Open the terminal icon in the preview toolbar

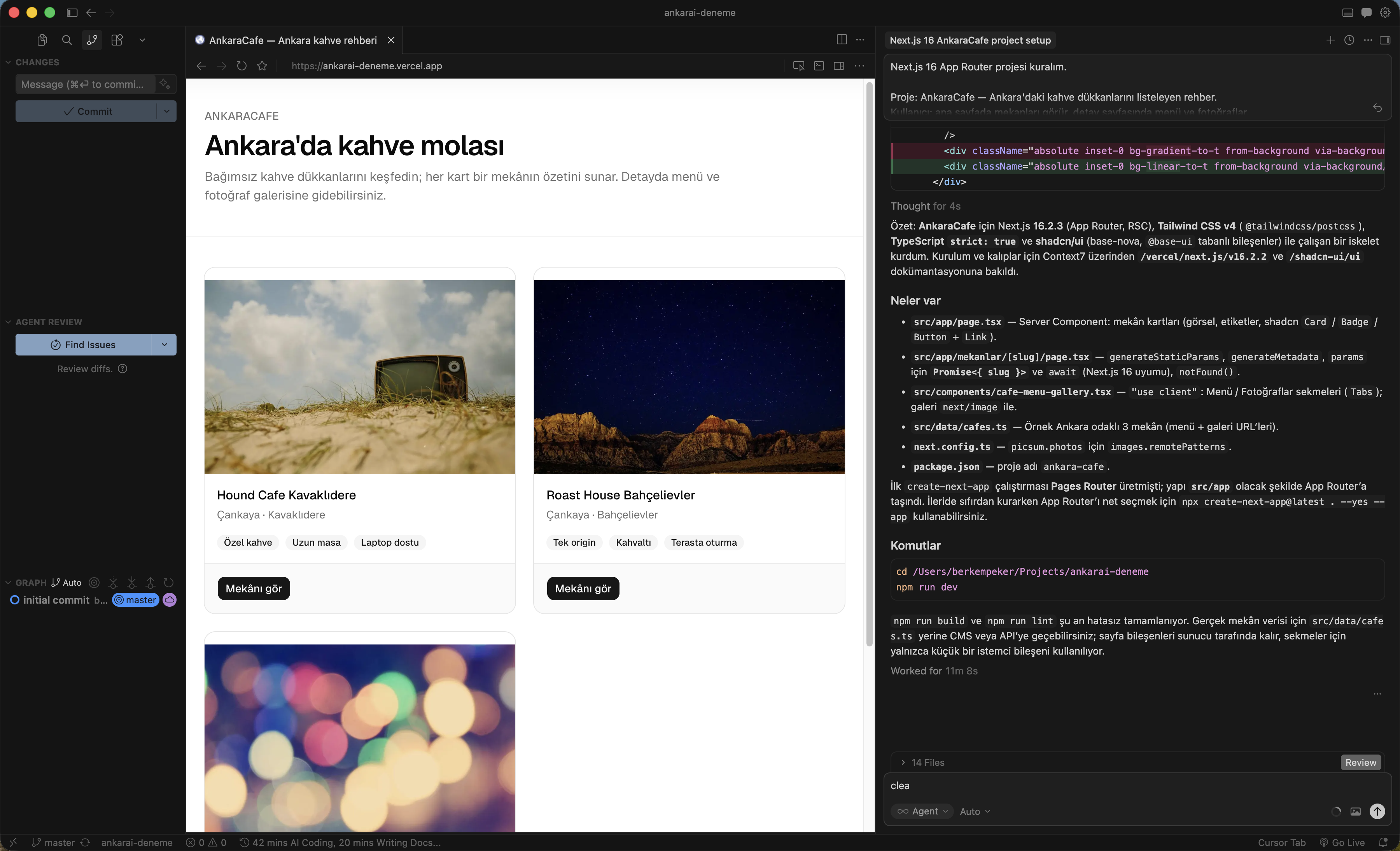[818, 66]
